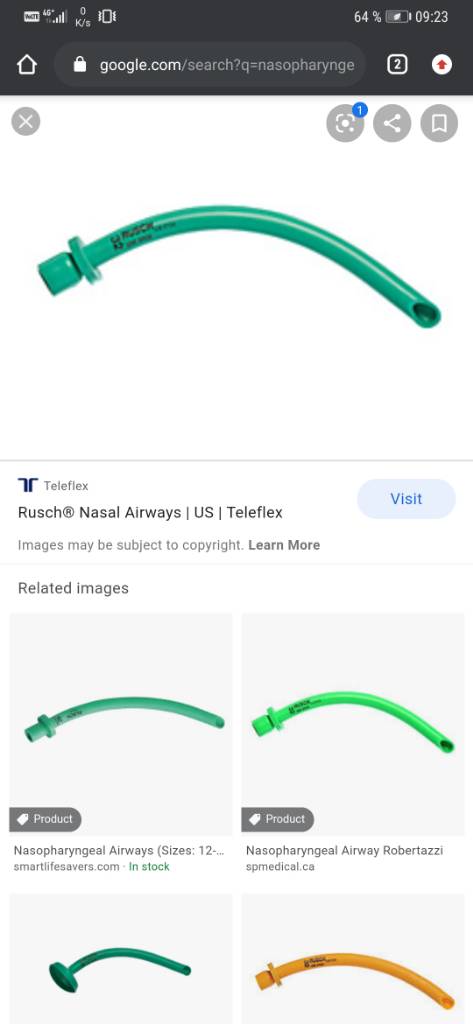Open the tab switcher showing 2 tabs
The image size is (473, 1024).
(x=397, y=65)
